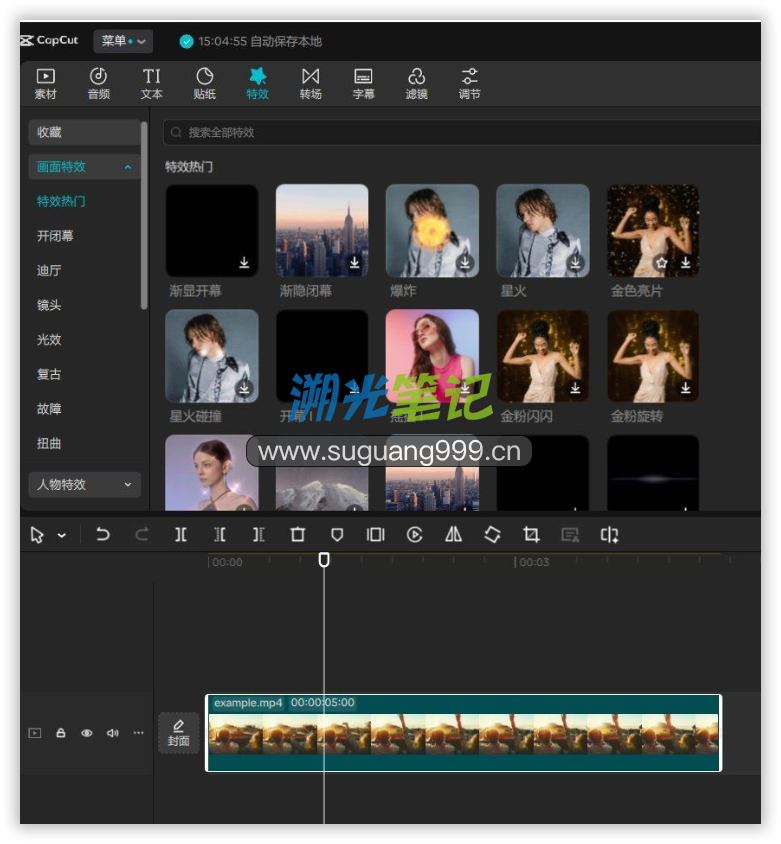Screen dimensions: 781x844
Task: Add a marker with the shield-shaped icon
Action: 337,535
